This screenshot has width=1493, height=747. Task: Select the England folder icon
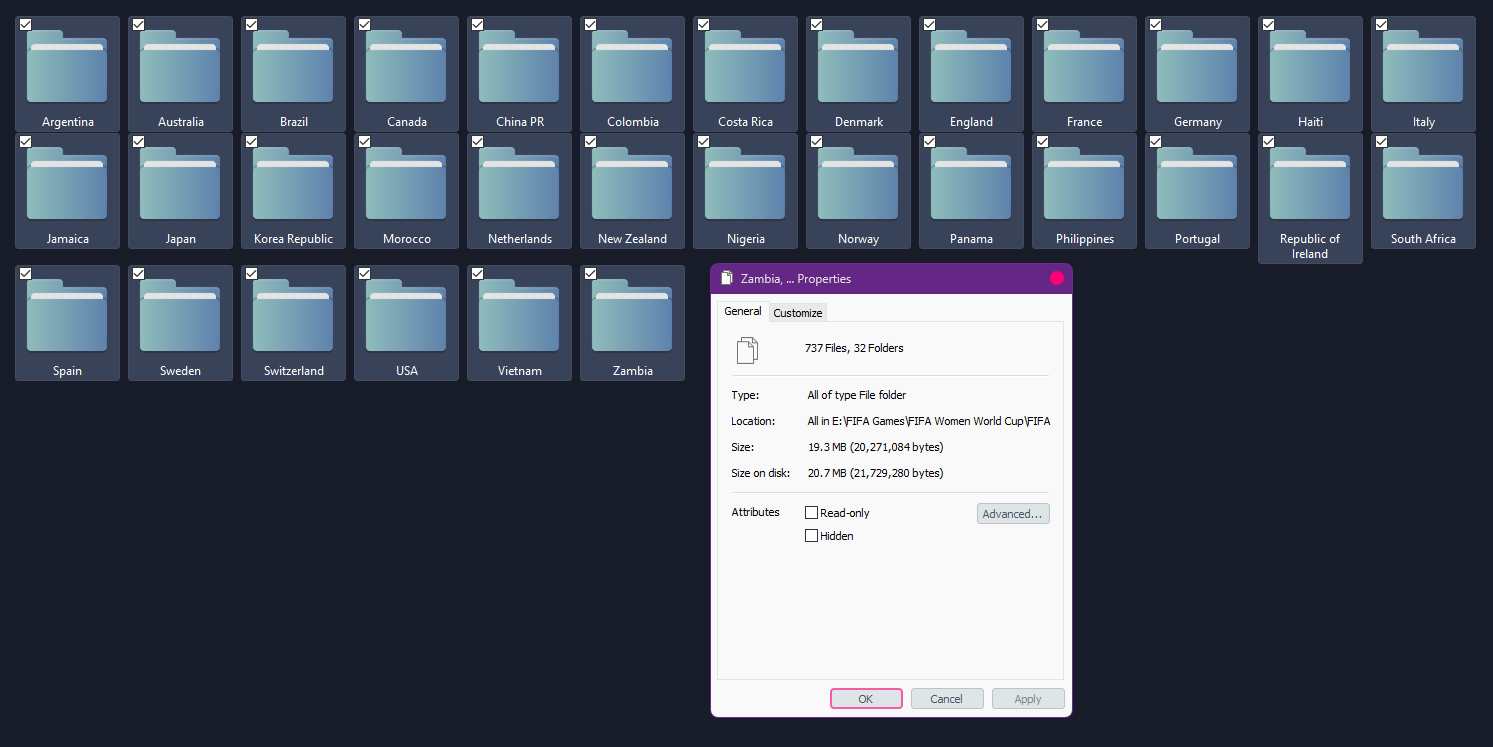971,67
